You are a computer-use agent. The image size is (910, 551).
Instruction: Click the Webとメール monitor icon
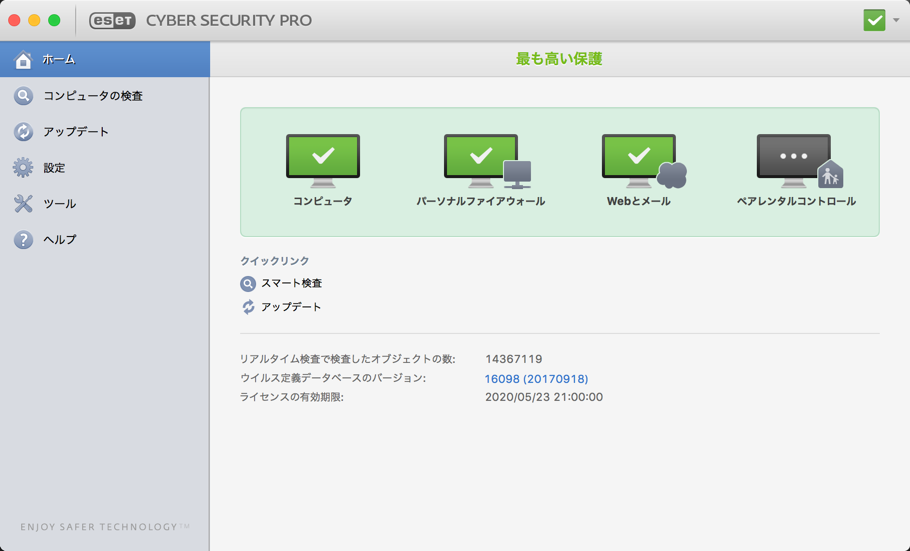pyautogui.click(x=644, y=161)
